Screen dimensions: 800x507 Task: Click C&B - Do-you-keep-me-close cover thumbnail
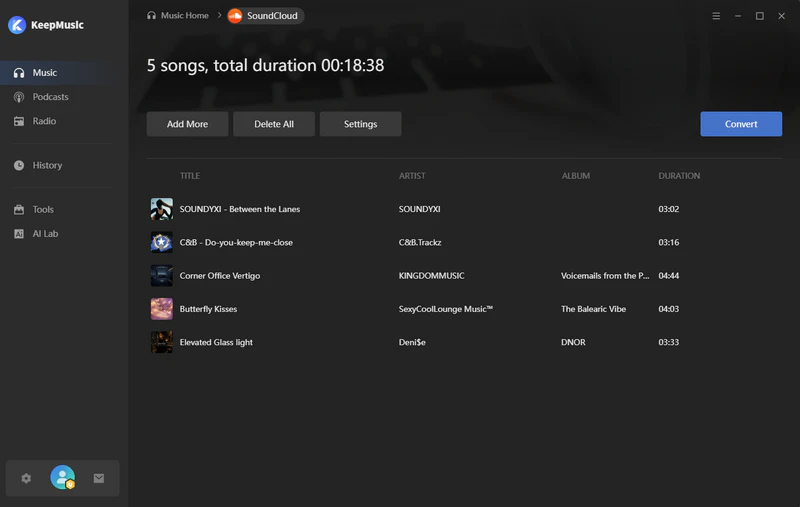pos(162,242)
